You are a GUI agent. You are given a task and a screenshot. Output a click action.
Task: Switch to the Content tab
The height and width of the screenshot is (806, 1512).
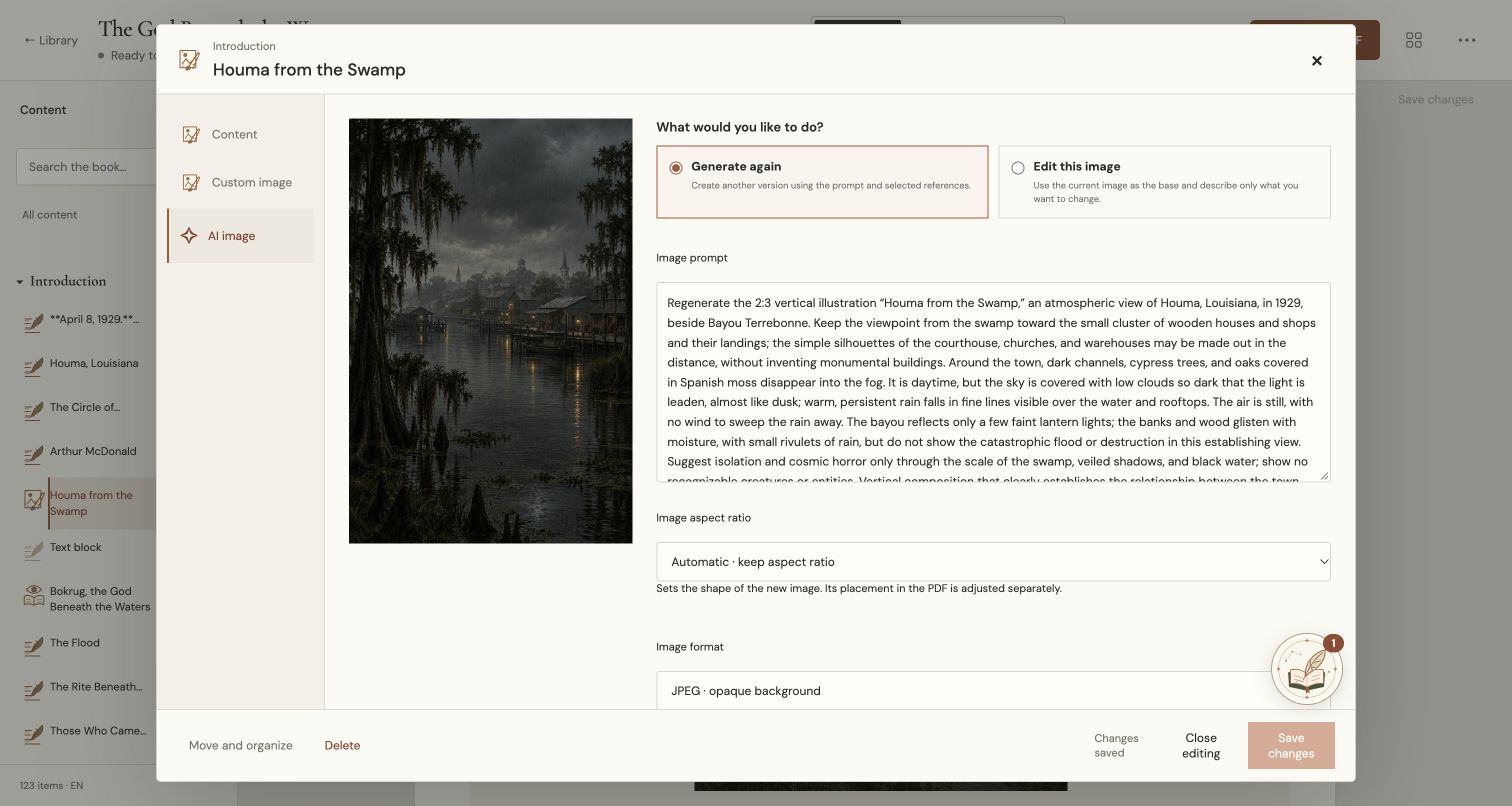click(240, 134)
